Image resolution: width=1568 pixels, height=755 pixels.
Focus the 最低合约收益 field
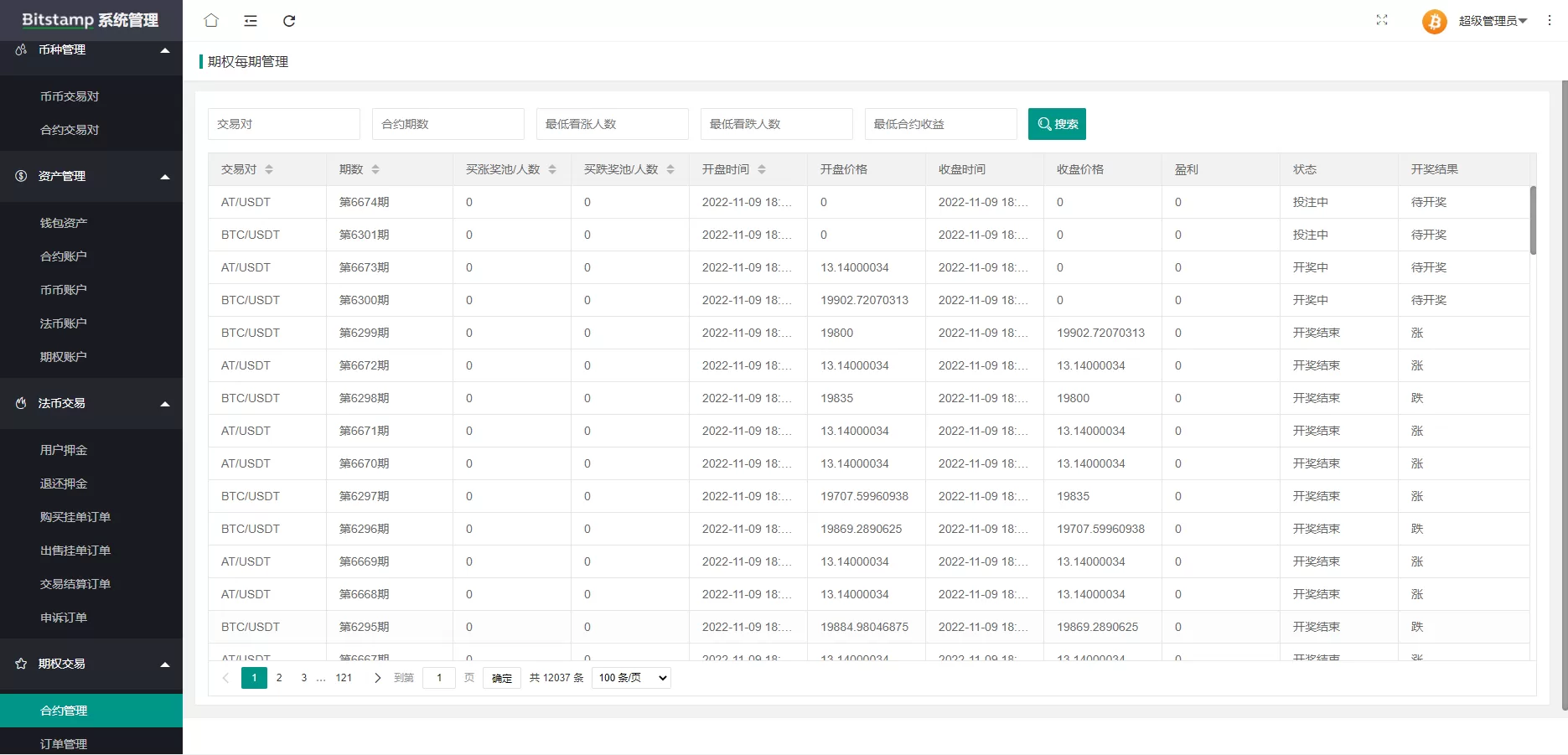point(941,124)
